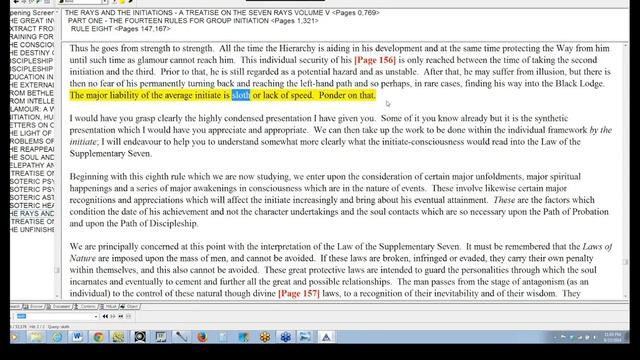Select 'HE CONSCIO' contents entry

(x=32, y=44)
